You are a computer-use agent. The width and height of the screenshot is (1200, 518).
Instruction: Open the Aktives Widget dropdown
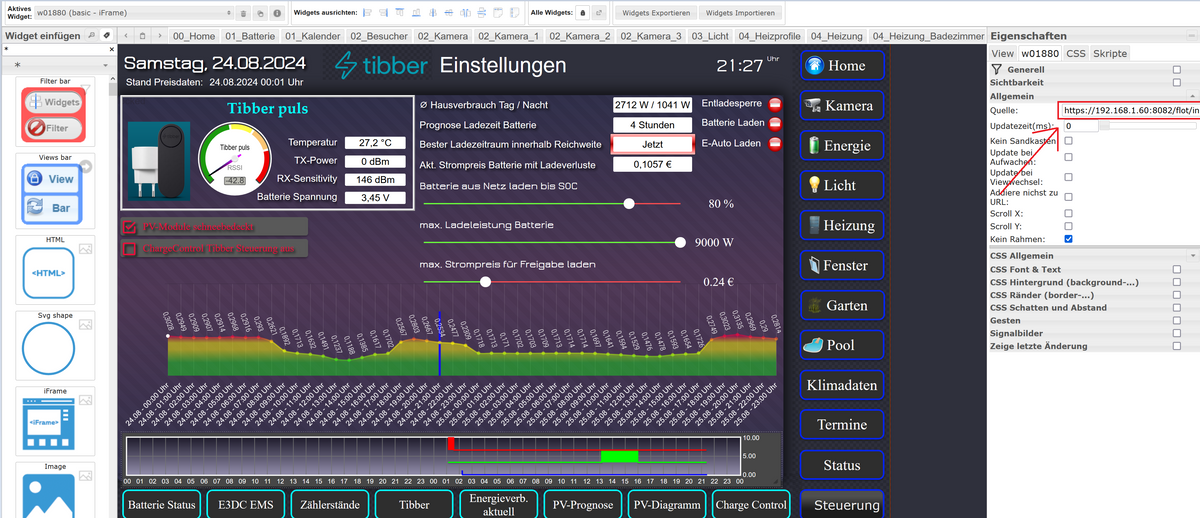(x=135, y=13)
